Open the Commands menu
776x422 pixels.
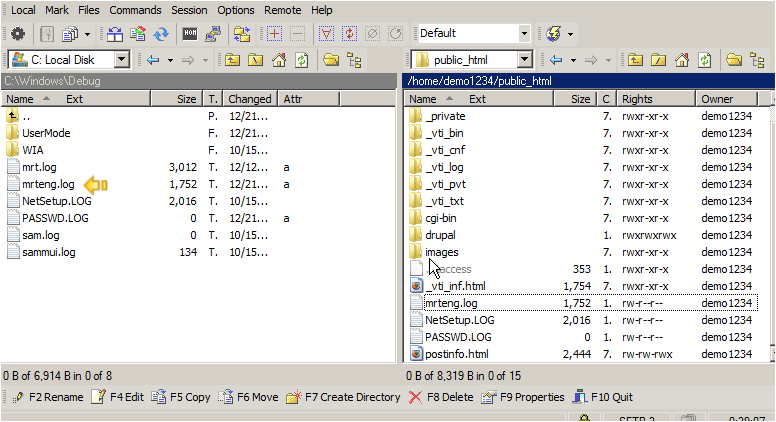tap(135, 9)
